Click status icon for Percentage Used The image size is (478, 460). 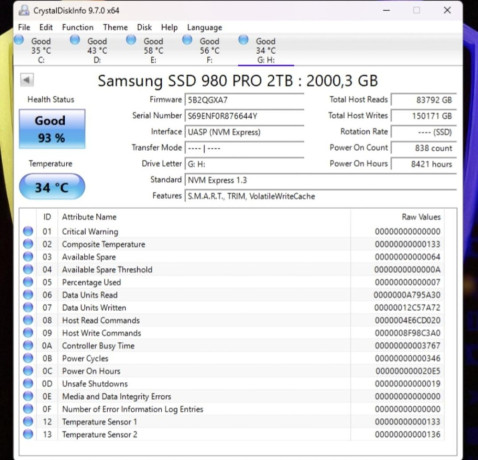click(x=28, y=282)
